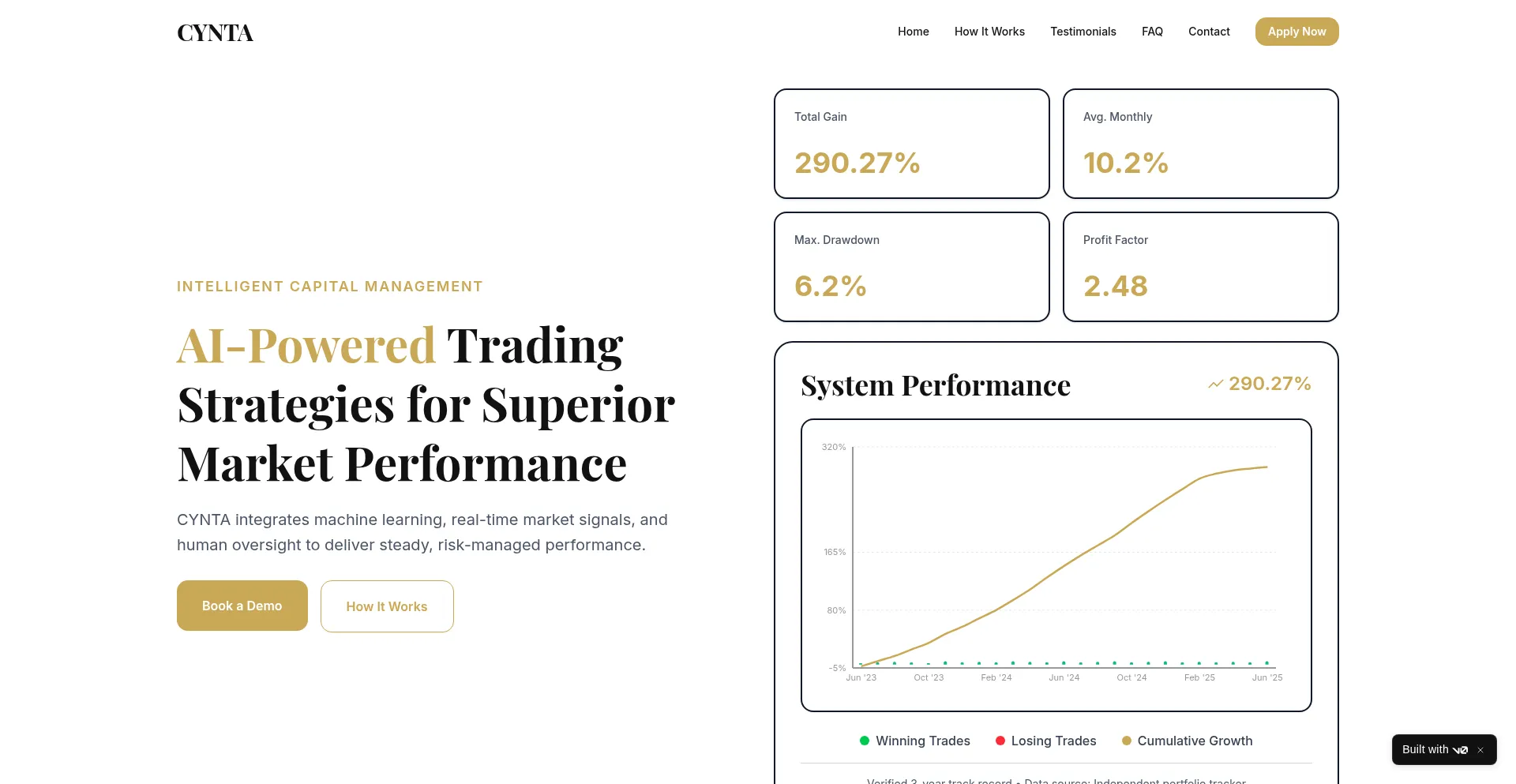
Task: Click the trending-up arrow icon beside 290.27%
Action: (1215, 384)
